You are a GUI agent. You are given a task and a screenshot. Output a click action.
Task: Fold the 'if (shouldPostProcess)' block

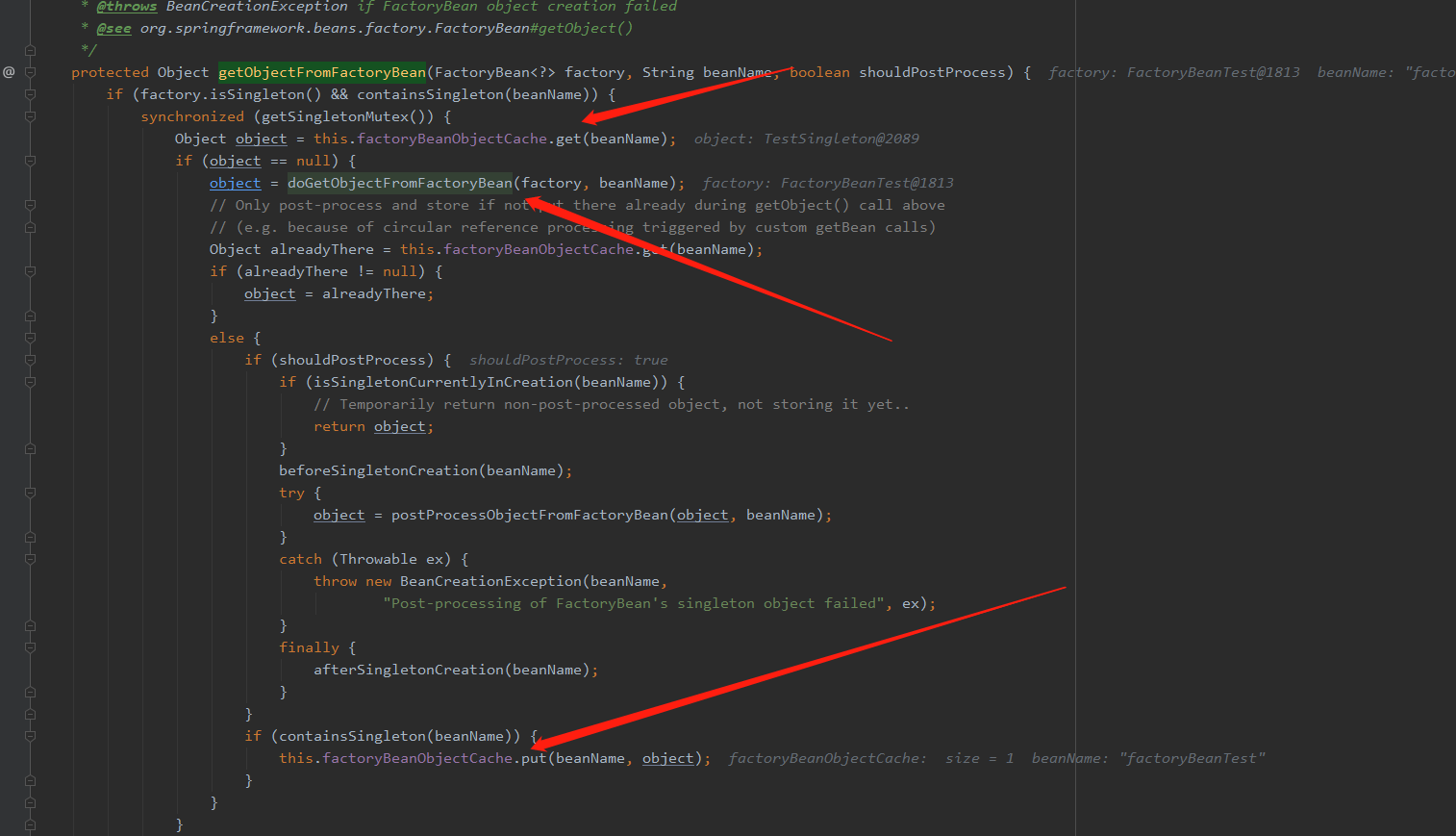pyautogui.click(x=30, y=360)
